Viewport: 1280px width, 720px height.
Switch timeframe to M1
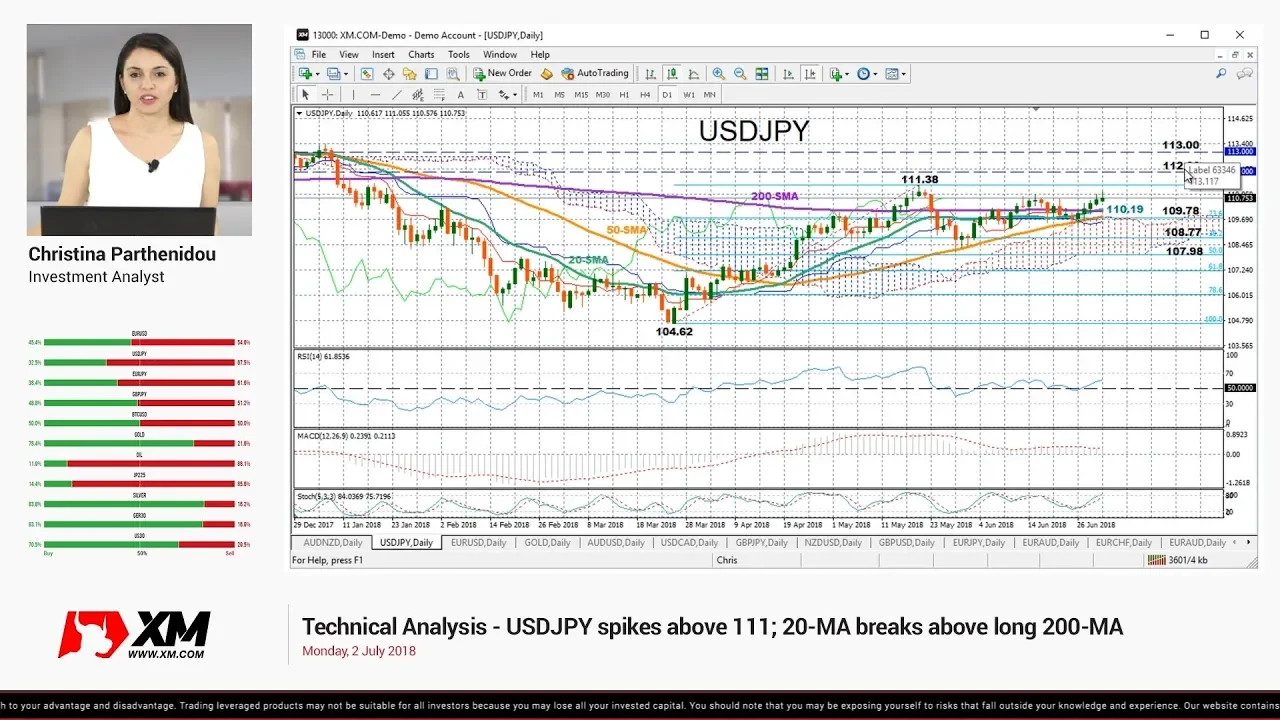click(538, 95)
